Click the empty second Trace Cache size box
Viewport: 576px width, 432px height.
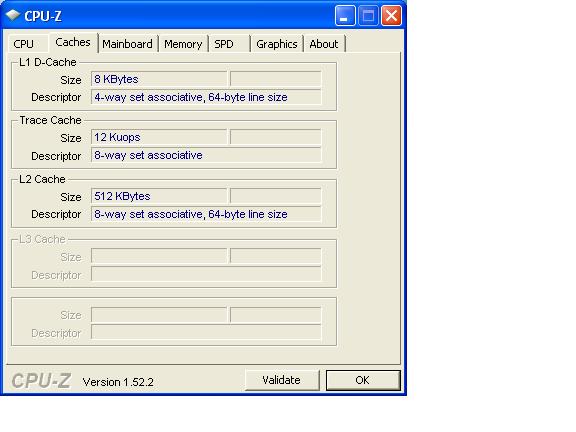(x=276, y=137)
